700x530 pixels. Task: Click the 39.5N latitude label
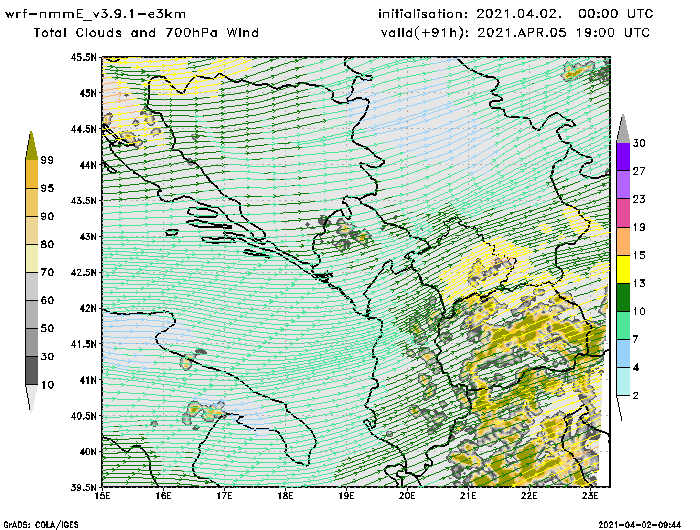[x=83, y=488]
